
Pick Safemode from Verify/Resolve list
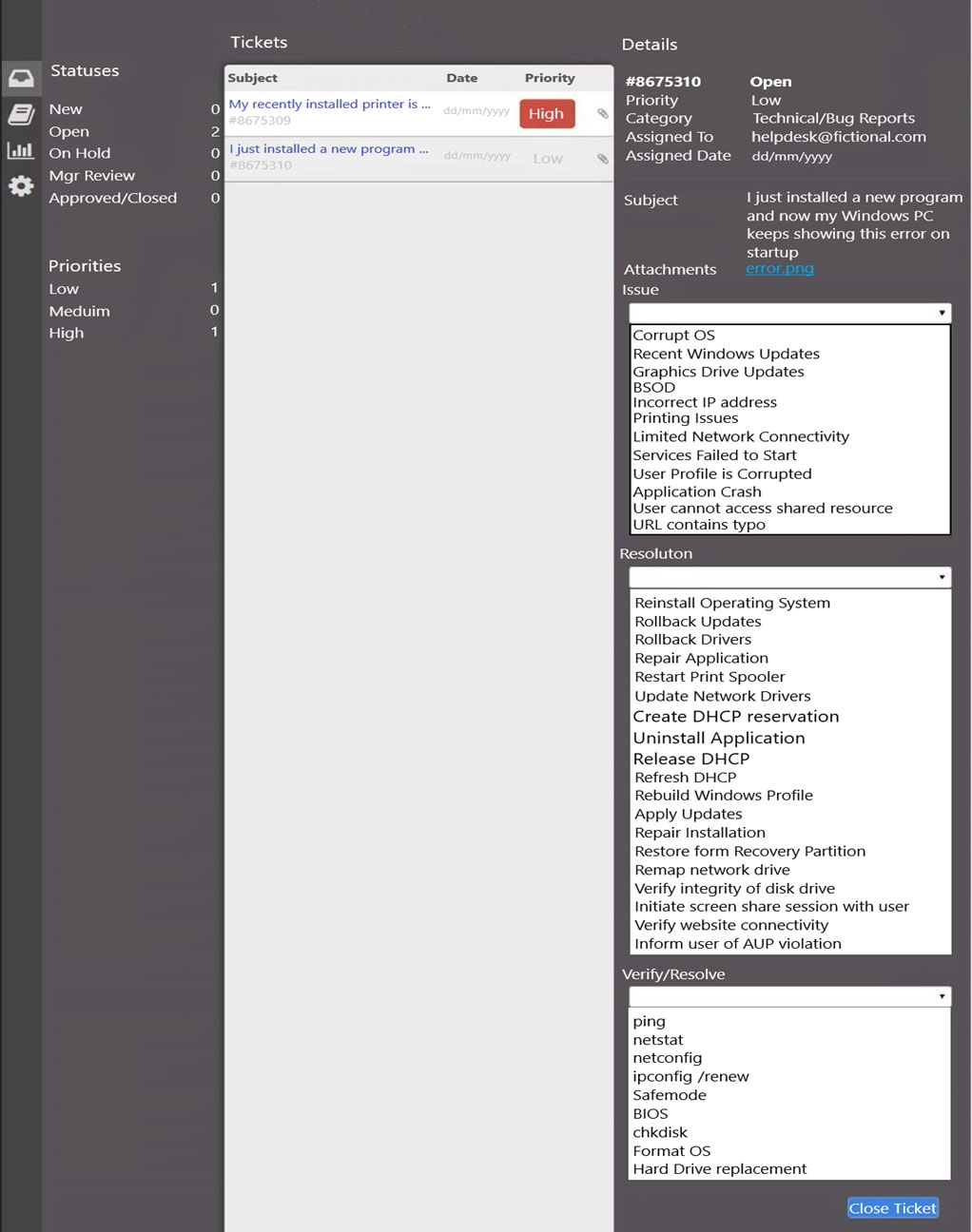click(670, 1095)
